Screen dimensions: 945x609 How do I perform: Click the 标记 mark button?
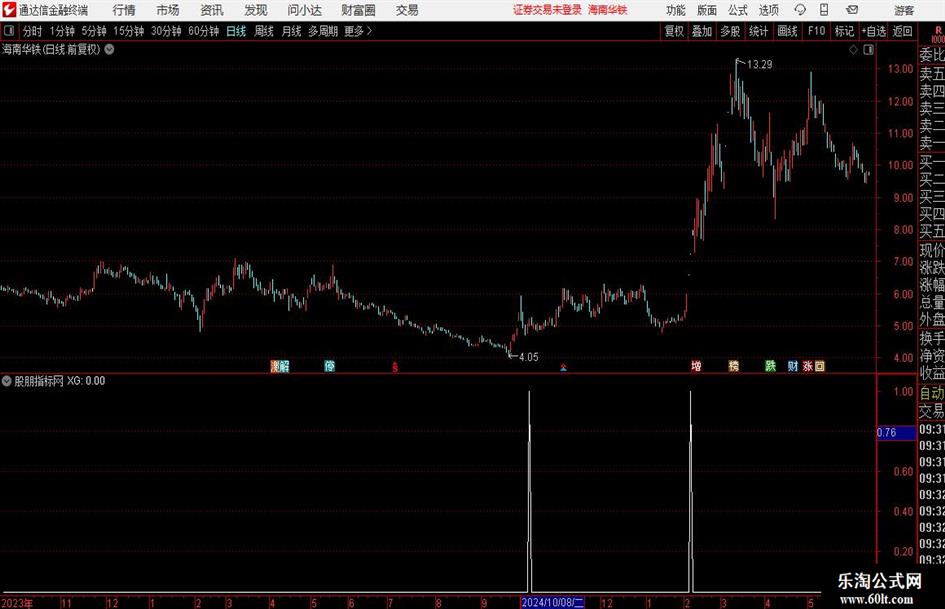click(844, 31)
